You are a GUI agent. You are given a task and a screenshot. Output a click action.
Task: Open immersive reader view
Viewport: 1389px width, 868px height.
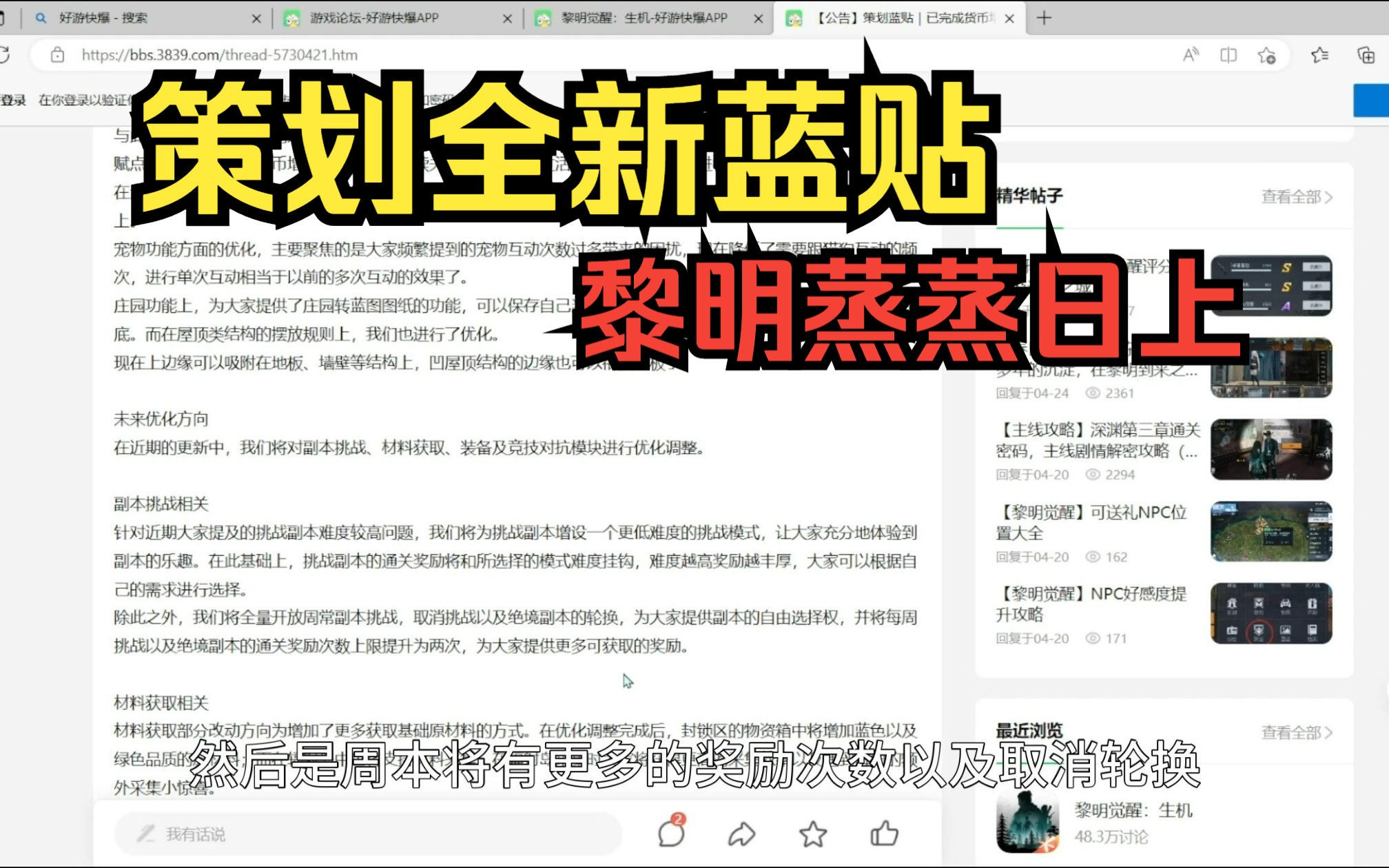[1228, 55]
